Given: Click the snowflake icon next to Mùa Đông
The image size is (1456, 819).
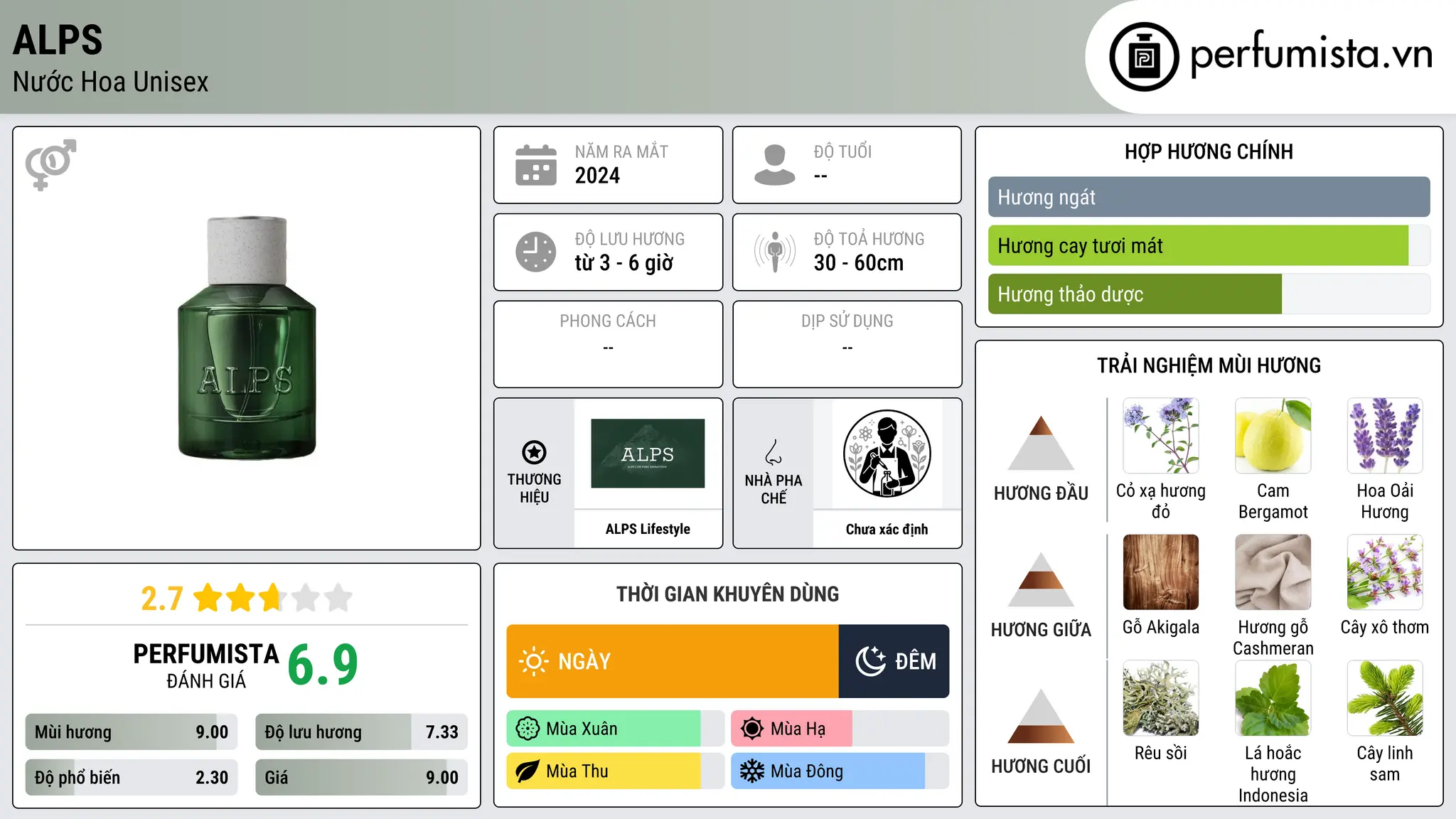Looking at the screenshot, I should [x=752, y=771].
